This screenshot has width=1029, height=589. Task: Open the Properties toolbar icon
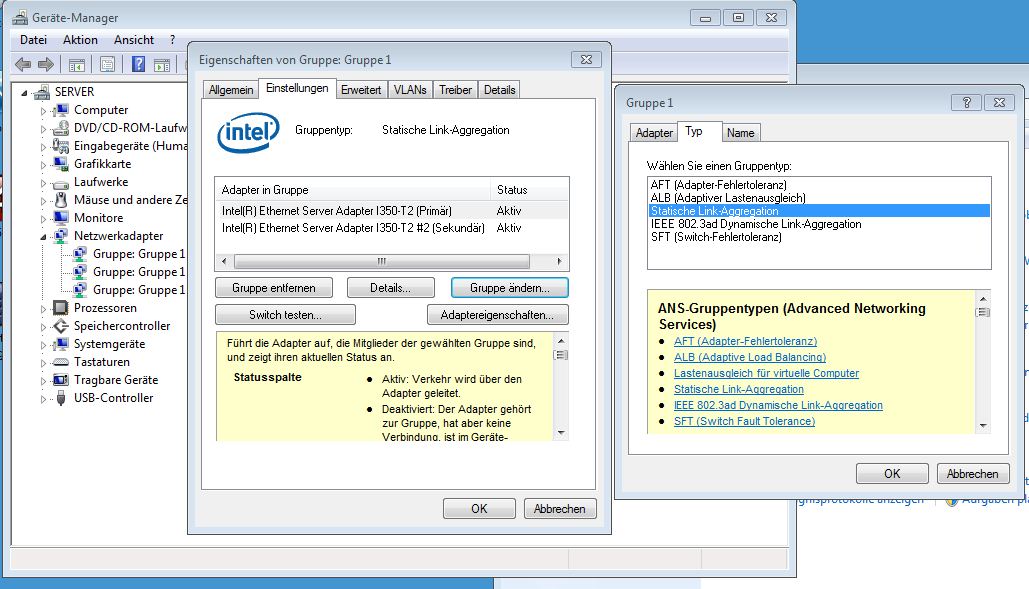pyautogui.click(x=108, y=64)
